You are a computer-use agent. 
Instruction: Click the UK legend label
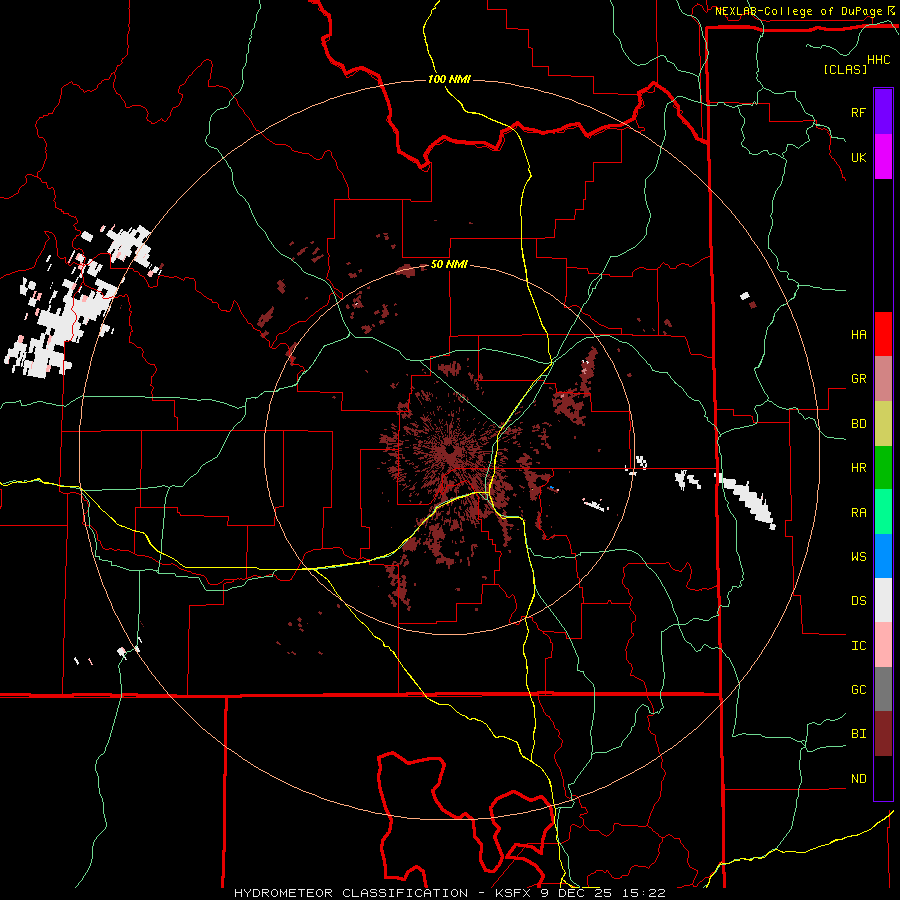858,157
